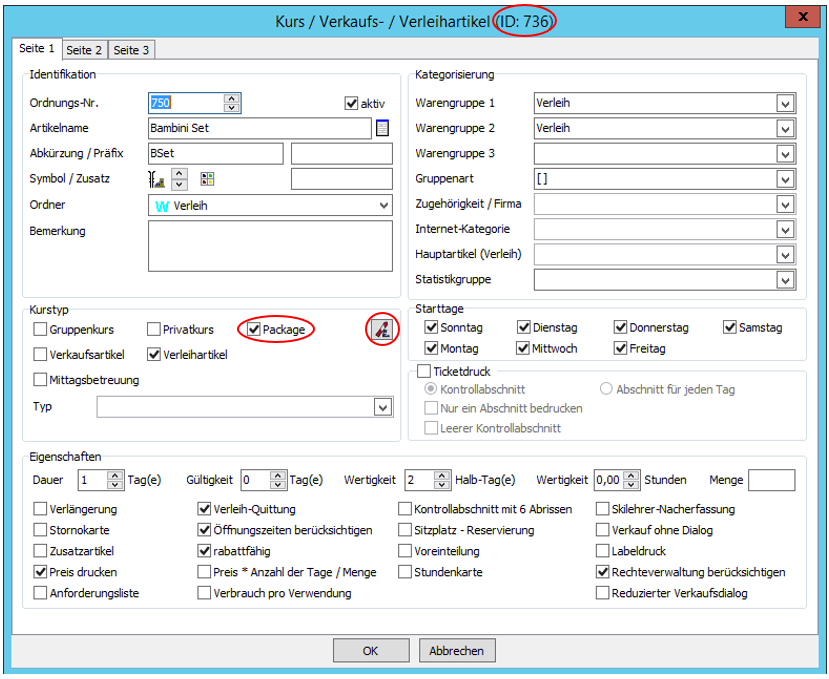Close the dialog with the X button
Screen dimensions: 829x679
(x=803, y=16)
